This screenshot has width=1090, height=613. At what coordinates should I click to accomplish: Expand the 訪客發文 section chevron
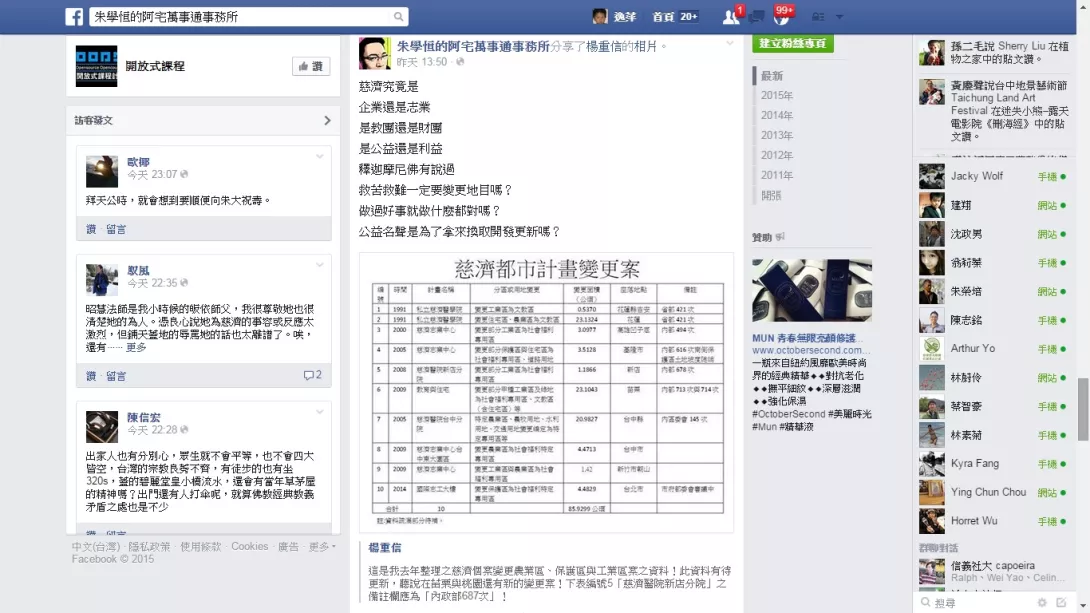(327, 120)
